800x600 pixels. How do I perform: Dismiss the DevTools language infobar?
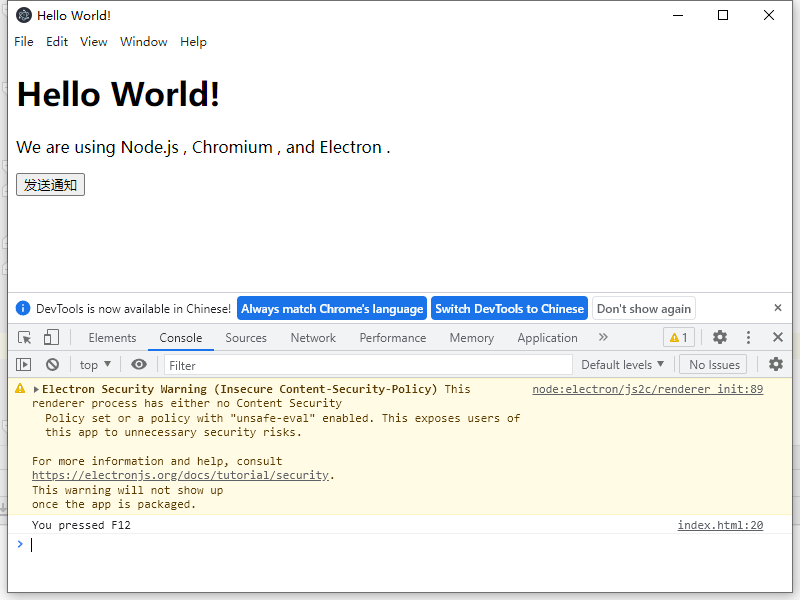click(x=778, y=308)
